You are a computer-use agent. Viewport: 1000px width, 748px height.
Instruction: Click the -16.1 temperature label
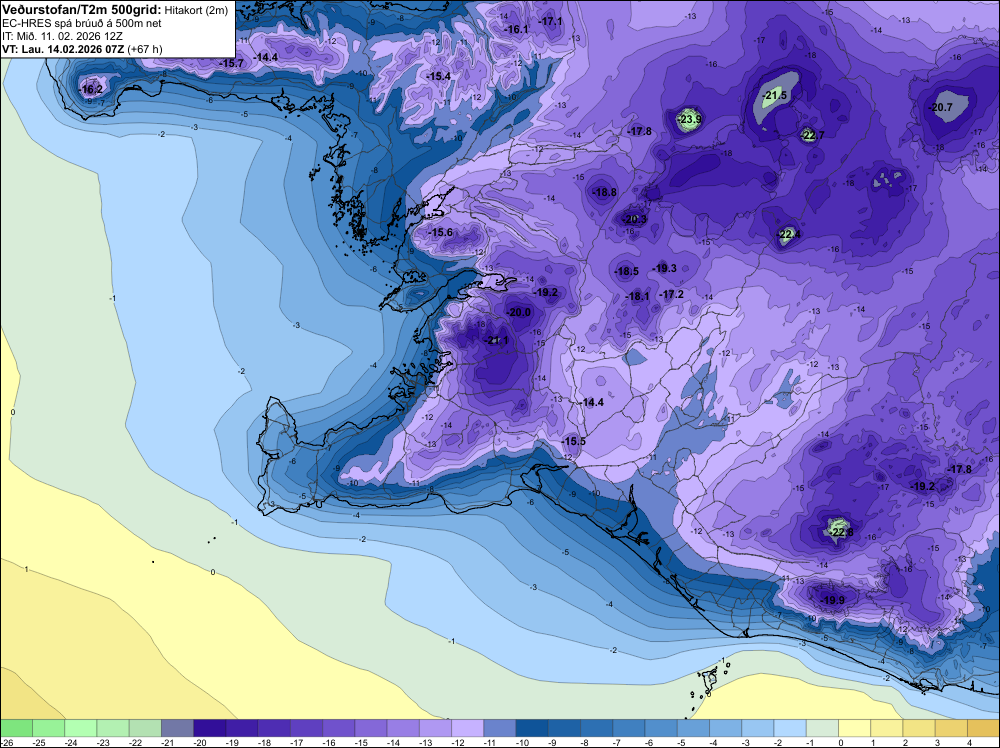click(517, 29)
